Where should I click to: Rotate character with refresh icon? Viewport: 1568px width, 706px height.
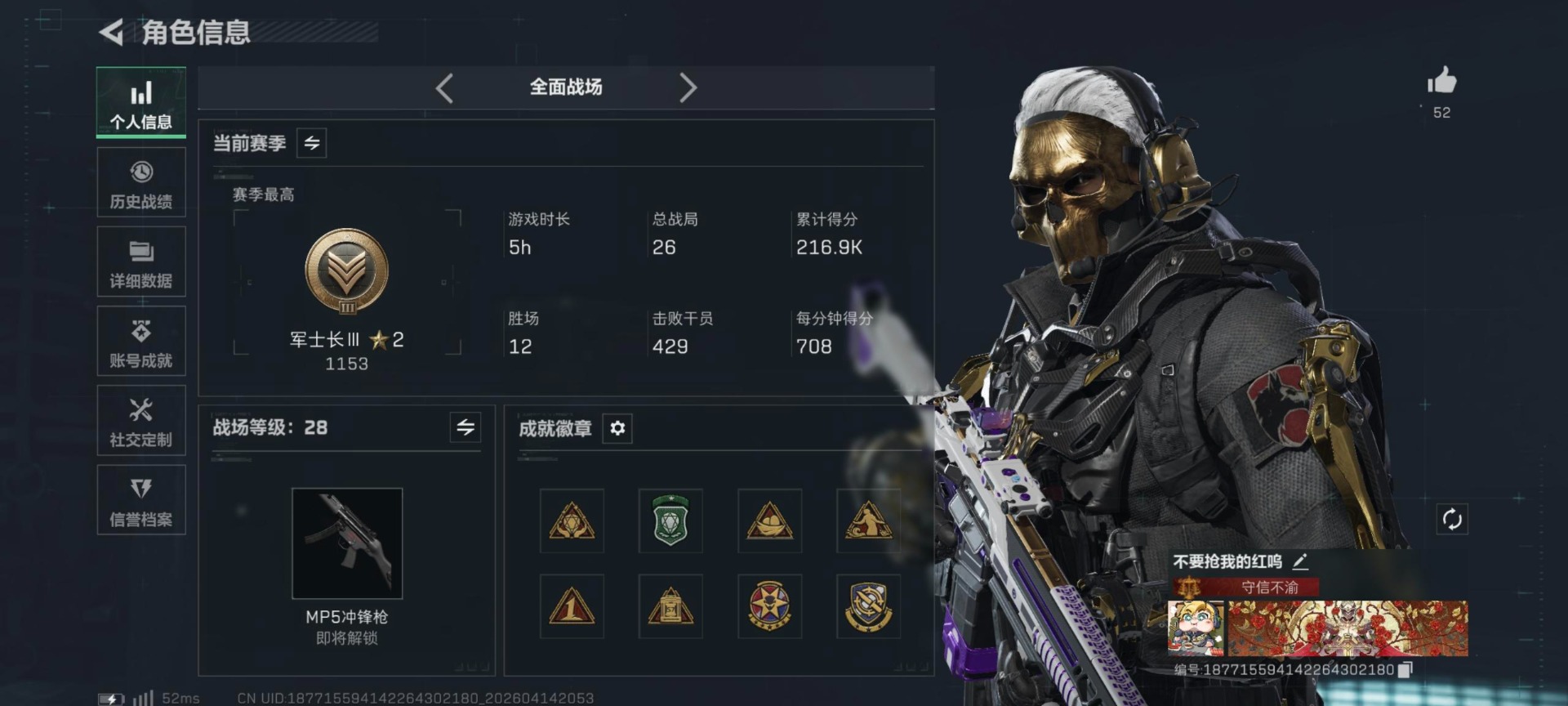coord(1451,519)
